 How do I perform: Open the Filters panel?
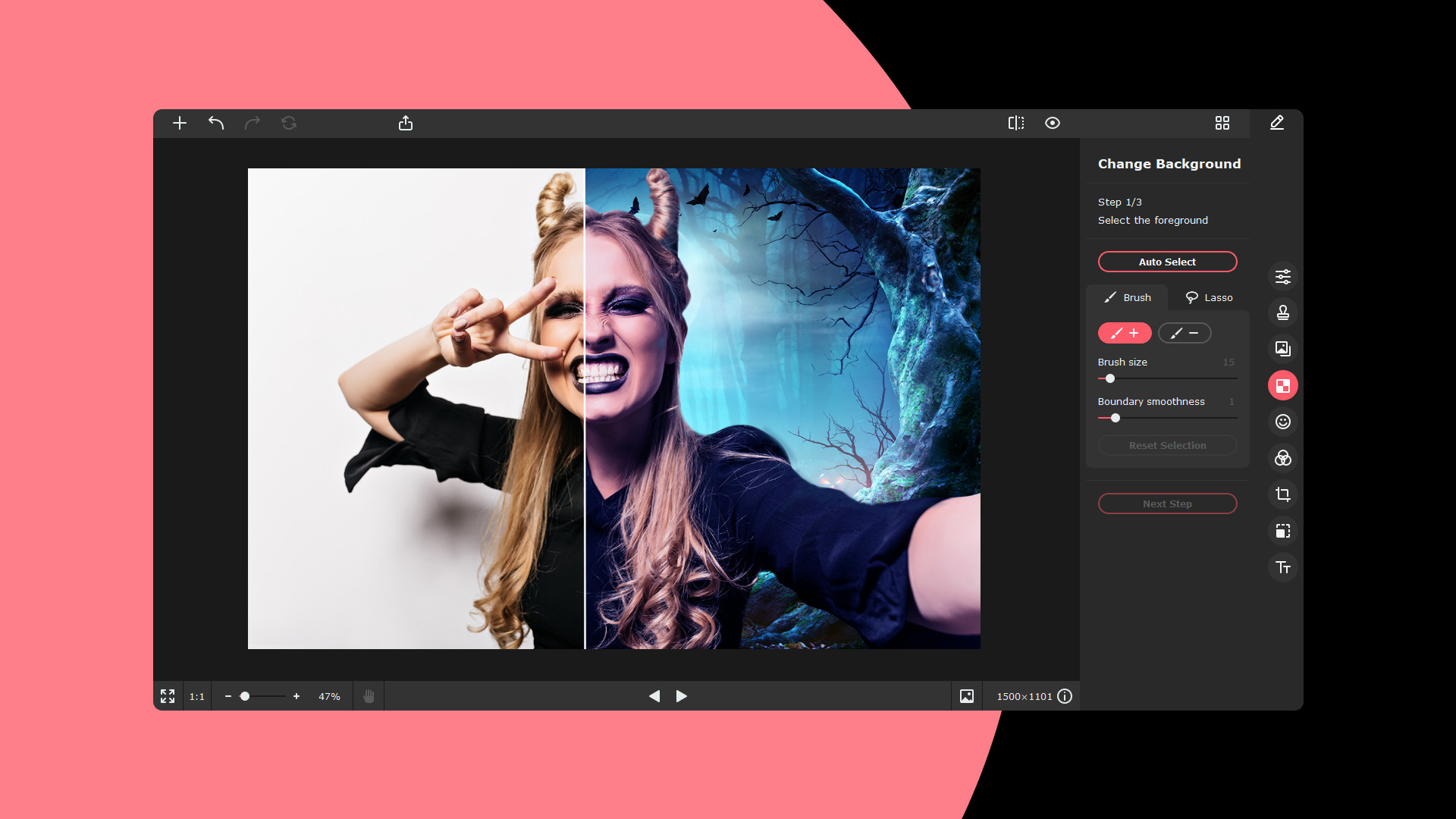tap(1283, 458)
